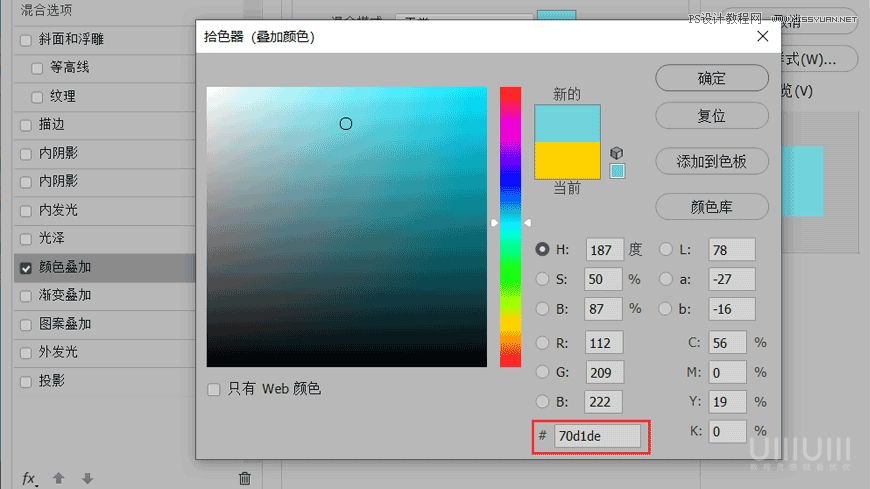
Task: Select 外发光 in the layer style list
Action: pyautogui.click(x=58, y=352)
